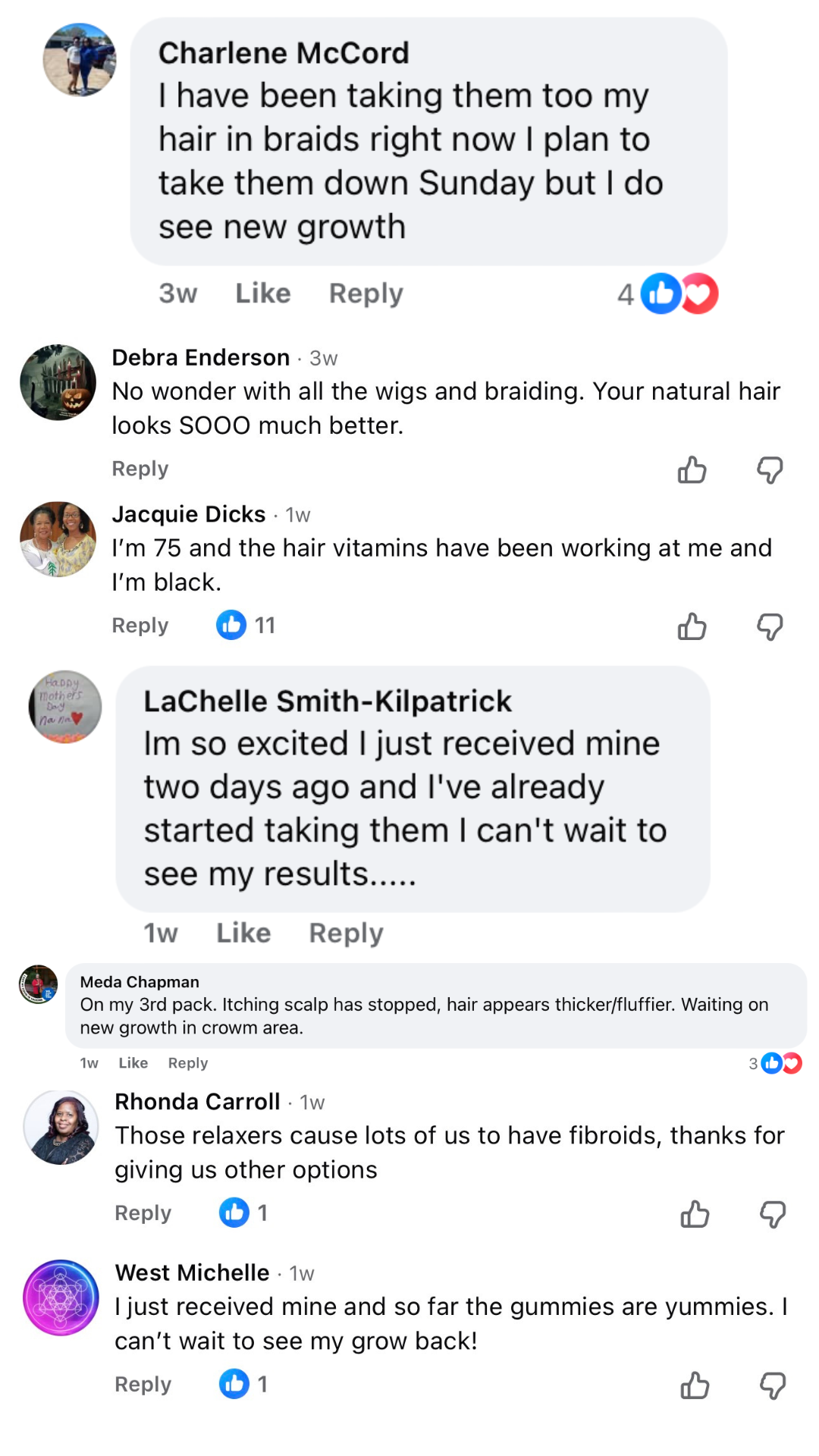Open Debra Enderson's profile name
This screenshot has width=819, height=1456.
201,357
